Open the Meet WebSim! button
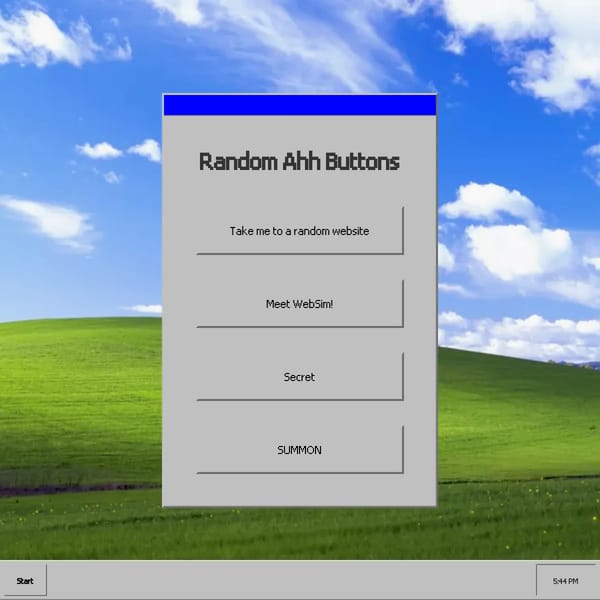This screenshot has width=600, height=600. tap(300, 304)
